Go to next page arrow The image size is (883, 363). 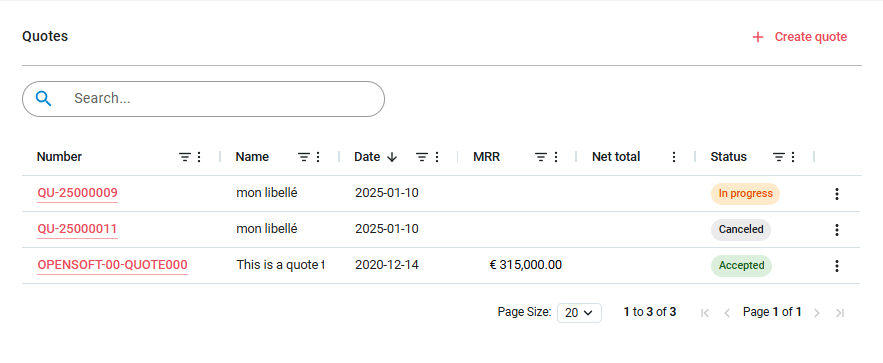817,313
